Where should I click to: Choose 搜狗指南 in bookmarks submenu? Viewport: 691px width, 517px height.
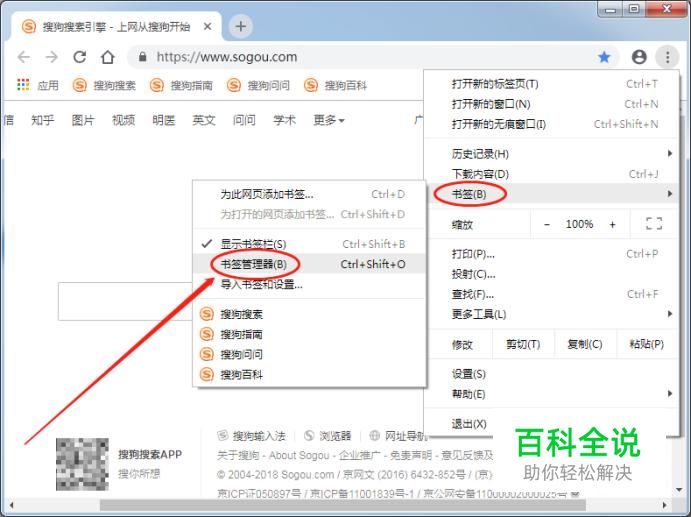[309, 335]
